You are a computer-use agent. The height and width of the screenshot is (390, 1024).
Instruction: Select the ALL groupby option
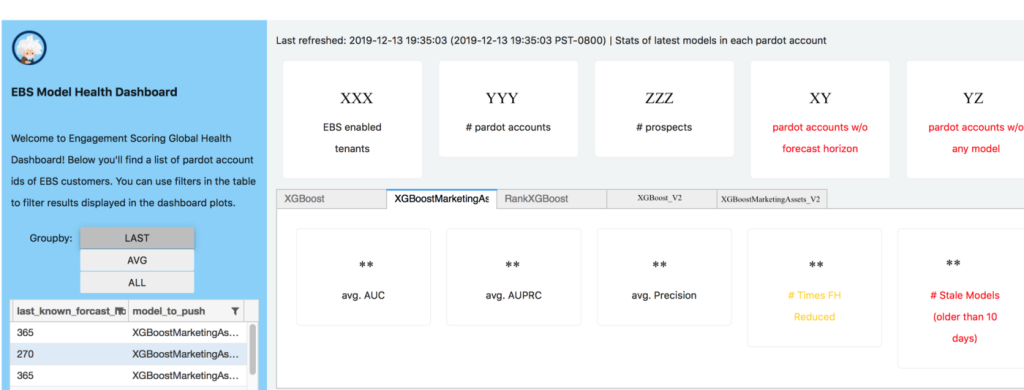pos(137,282)
